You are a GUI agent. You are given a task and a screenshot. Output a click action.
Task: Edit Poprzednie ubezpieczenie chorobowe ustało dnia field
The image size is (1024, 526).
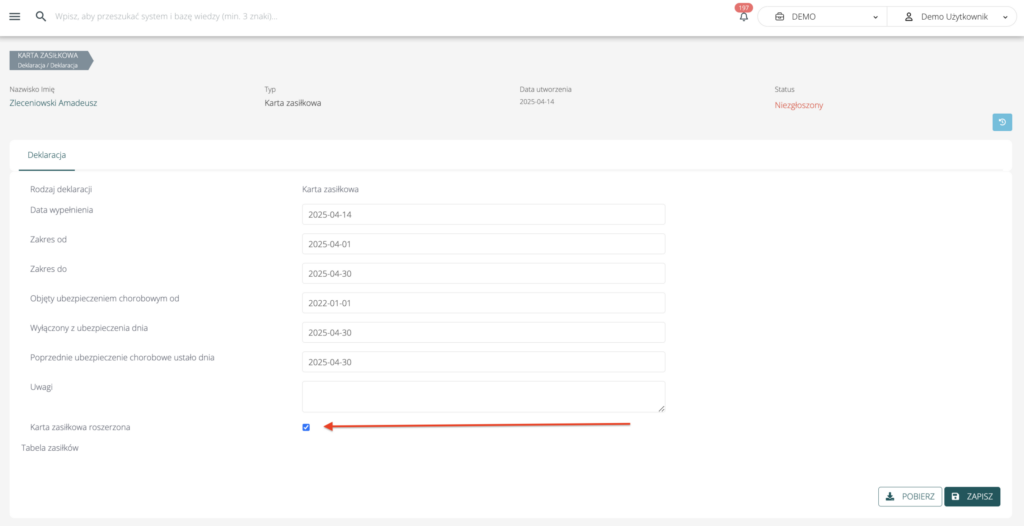tap(483, 361)
